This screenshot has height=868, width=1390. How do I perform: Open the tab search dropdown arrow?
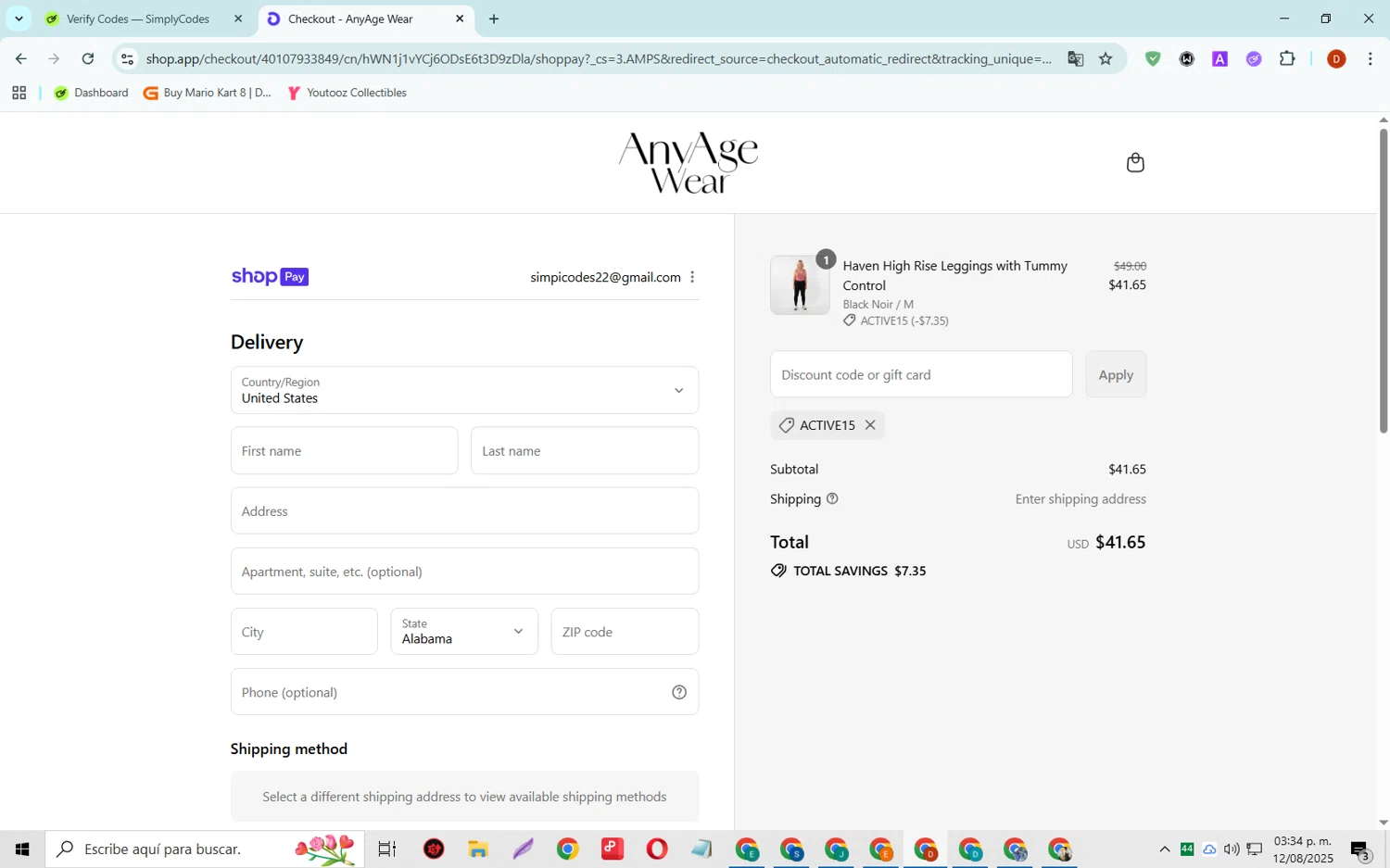click(19, 19)
